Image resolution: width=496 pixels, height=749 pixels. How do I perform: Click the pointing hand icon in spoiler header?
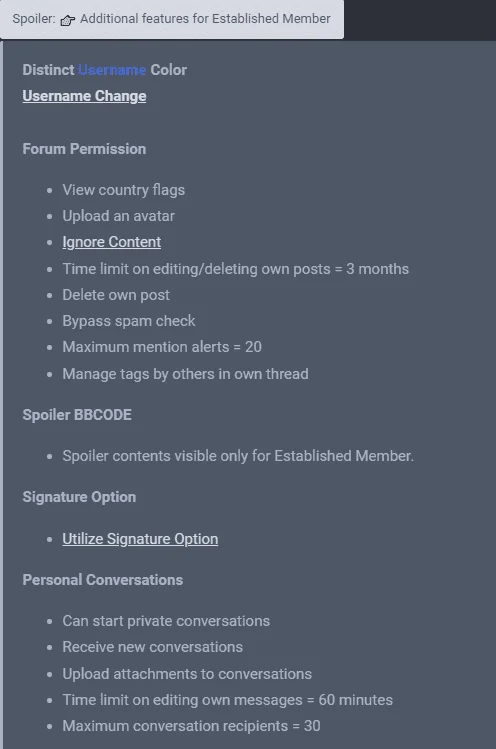[x=67, y=20]
